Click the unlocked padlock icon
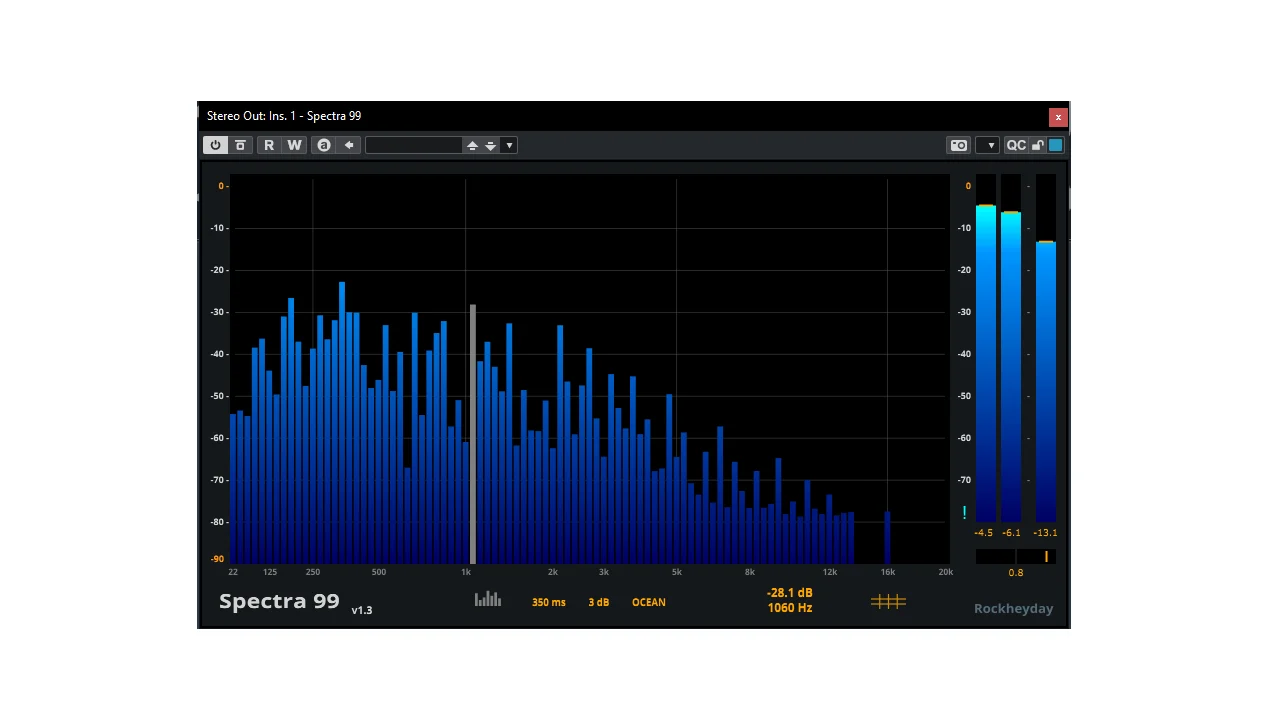The height and width of the screenshot is (720, 1280). (1038, 145)
